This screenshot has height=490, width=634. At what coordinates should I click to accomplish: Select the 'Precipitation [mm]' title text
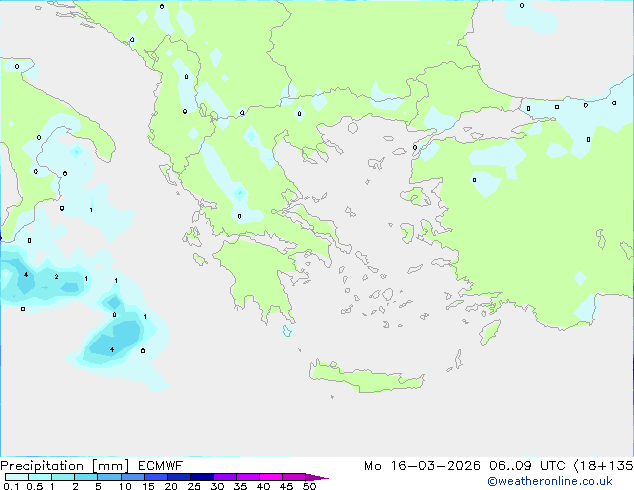(65, 466)
